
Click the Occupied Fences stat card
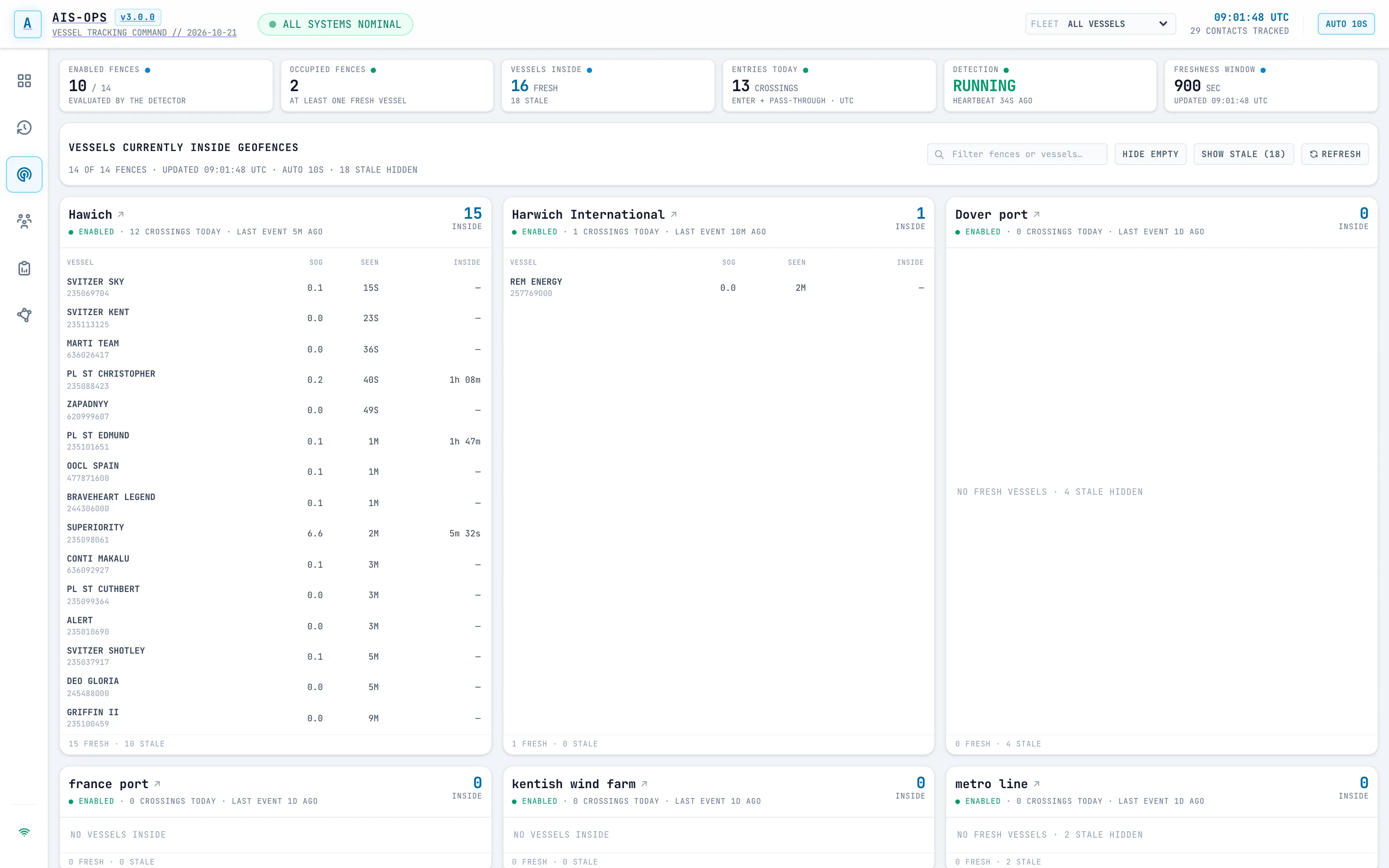click(387, 85)
